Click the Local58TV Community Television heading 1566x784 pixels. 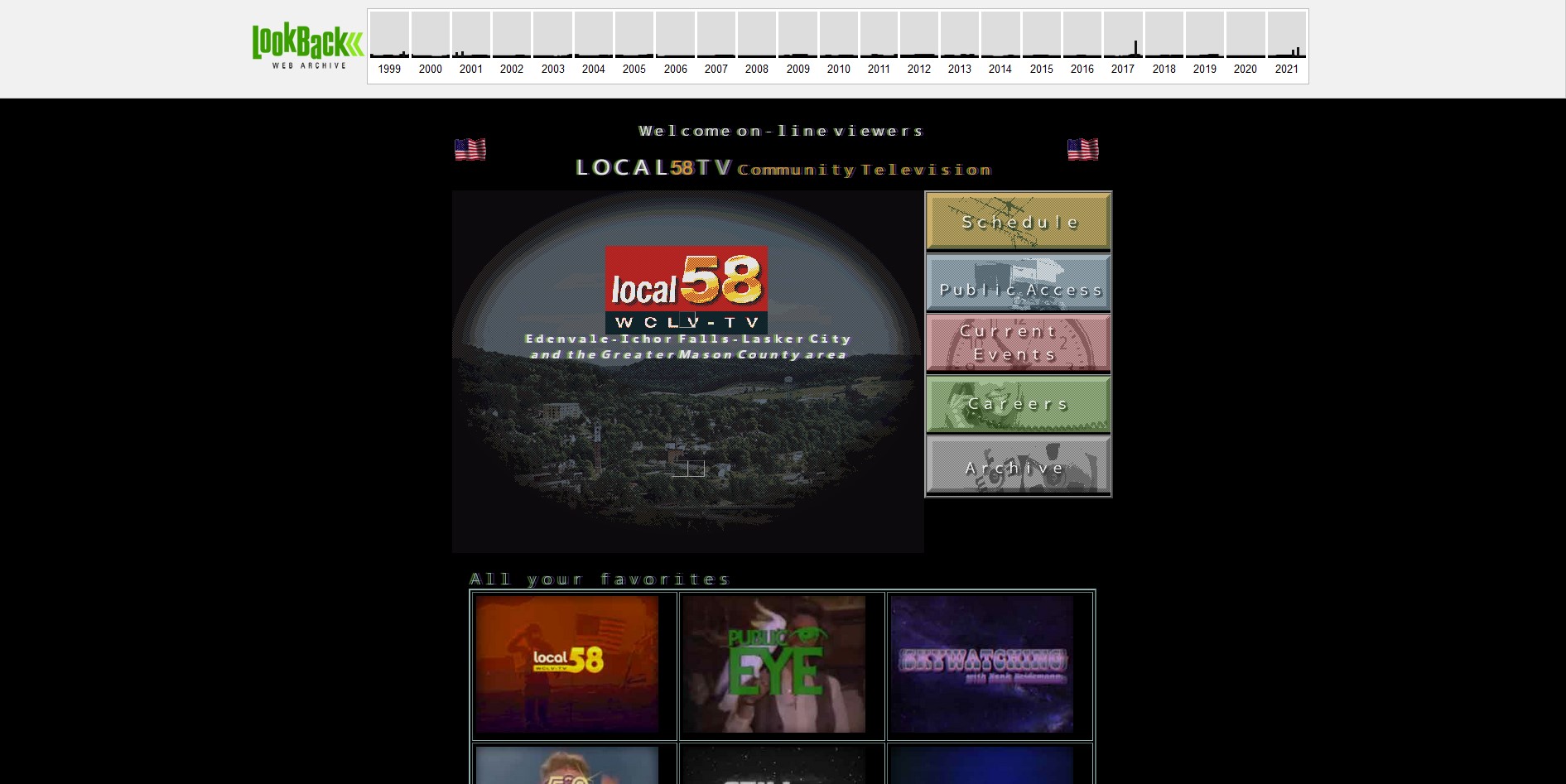[x=783, y=168]
